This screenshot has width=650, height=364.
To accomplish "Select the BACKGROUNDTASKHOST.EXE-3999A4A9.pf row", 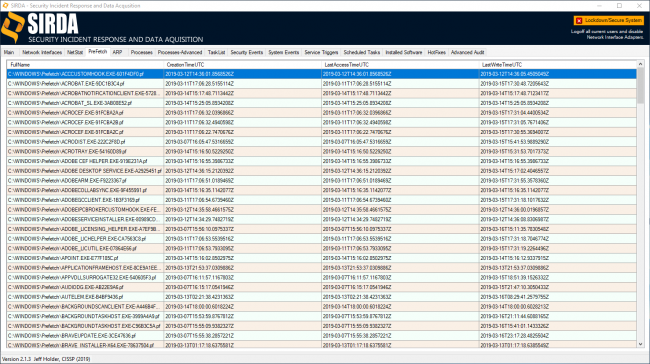I will [x=322, y=316].
